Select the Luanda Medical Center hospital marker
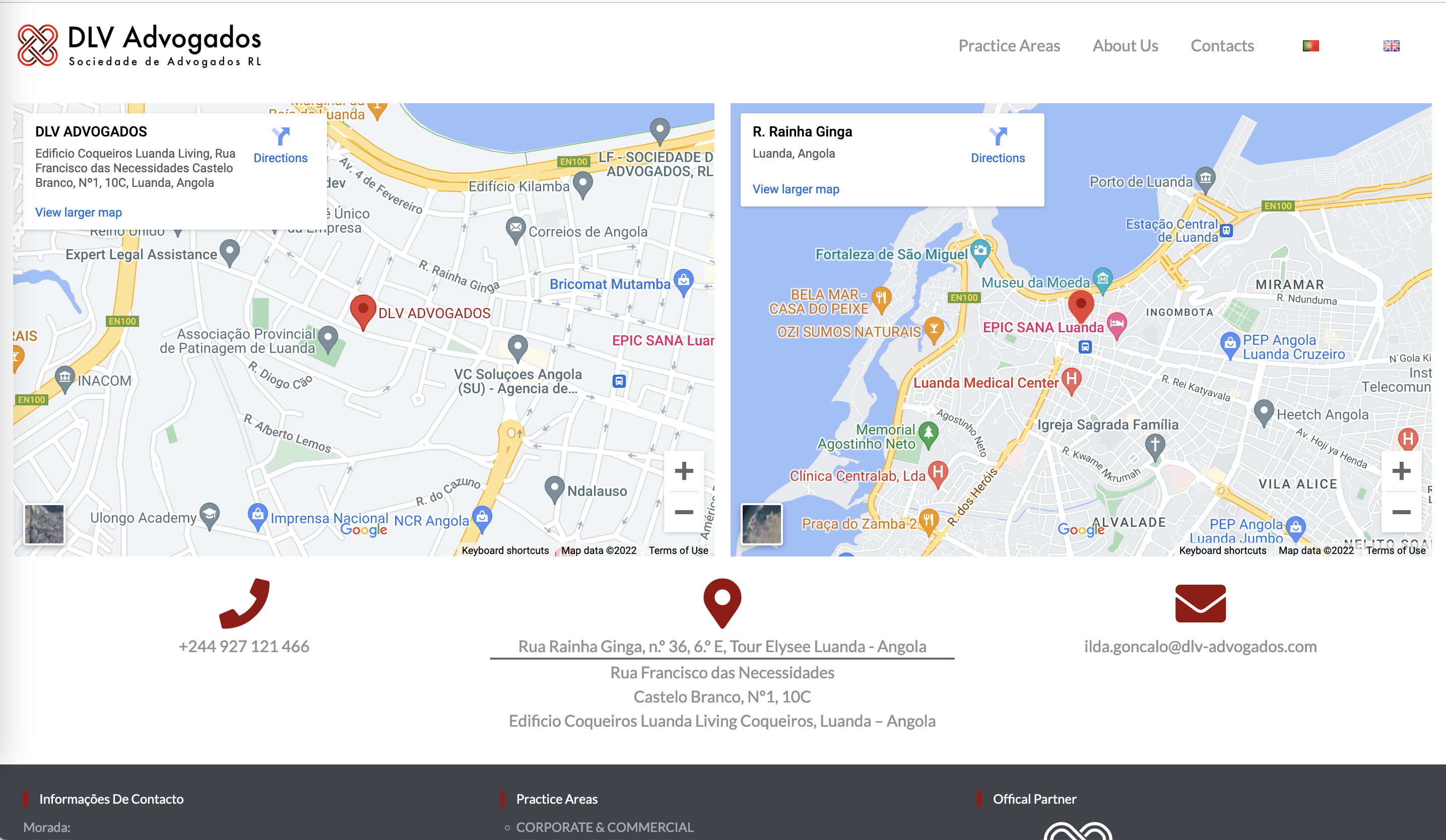Image resolution: width=1446 pixels, height=840 pixels. pos(1071,381)
